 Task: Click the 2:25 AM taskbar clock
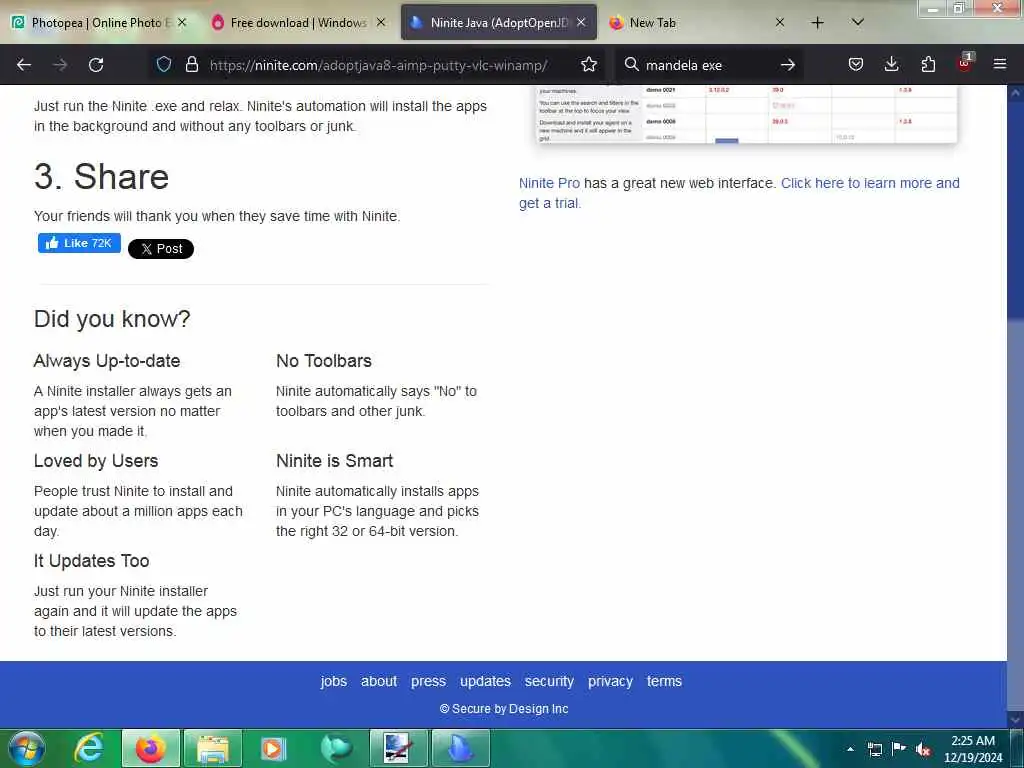[x=973, y=749]
